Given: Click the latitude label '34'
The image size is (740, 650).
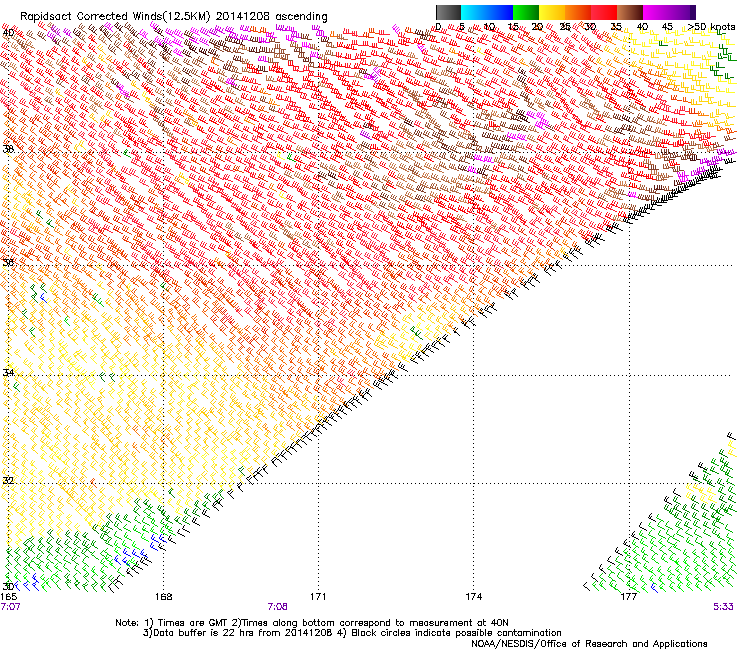Looking at the screenshot, I should 8,373.
